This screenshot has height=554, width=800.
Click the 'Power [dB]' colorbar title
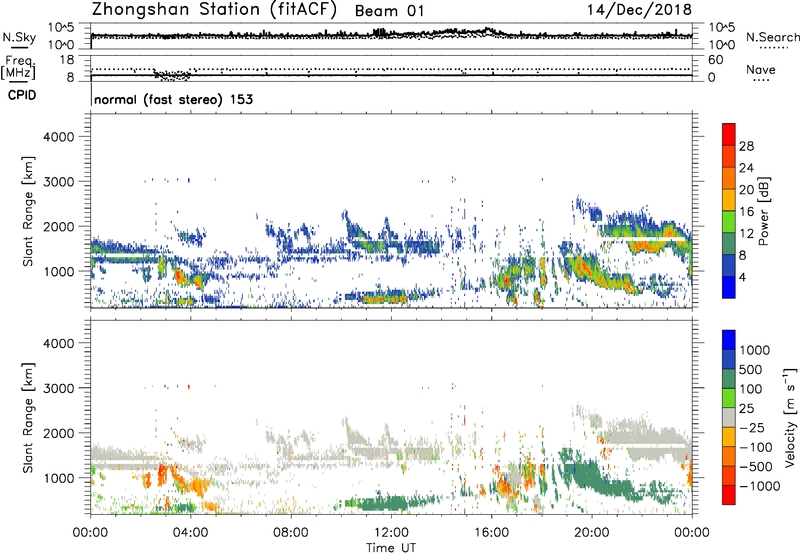763,211
